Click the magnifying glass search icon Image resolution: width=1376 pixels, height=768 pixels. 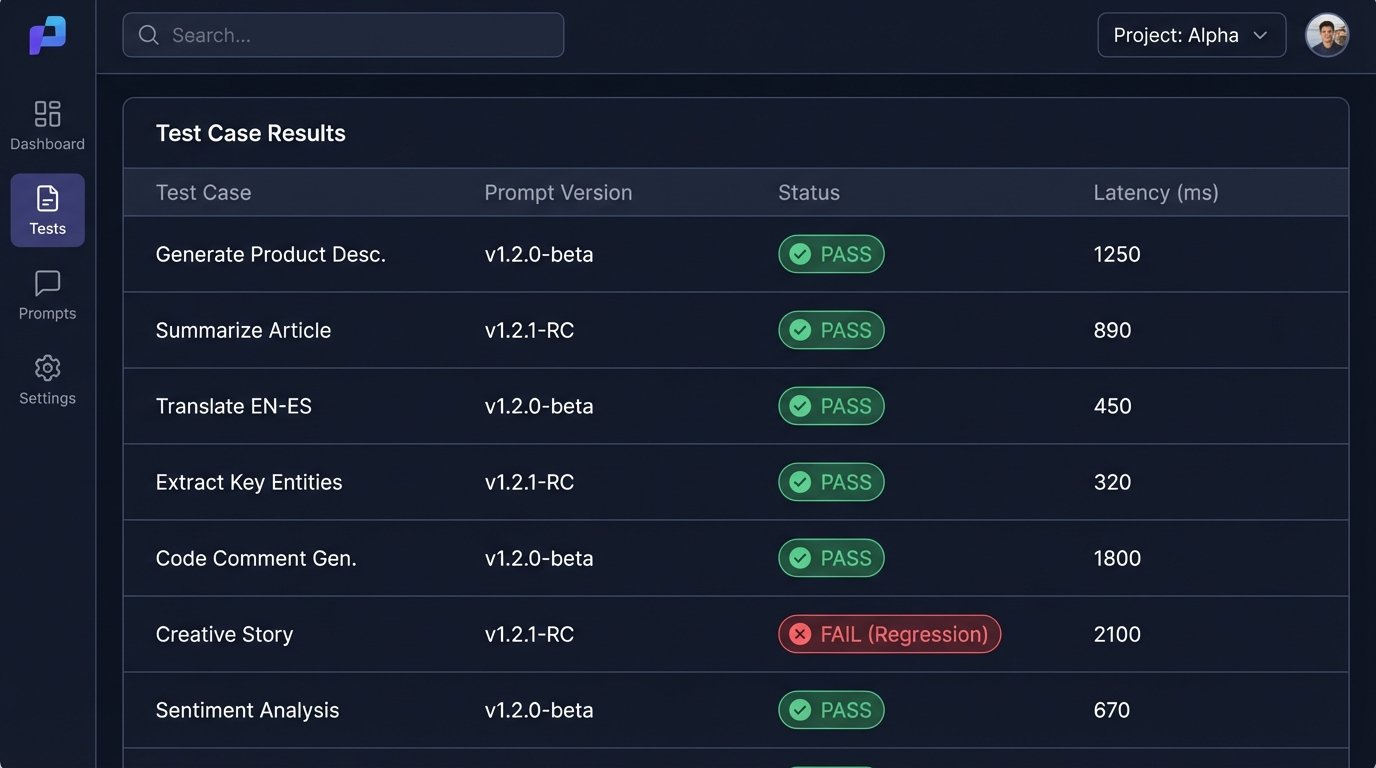(x=149, y=35)
